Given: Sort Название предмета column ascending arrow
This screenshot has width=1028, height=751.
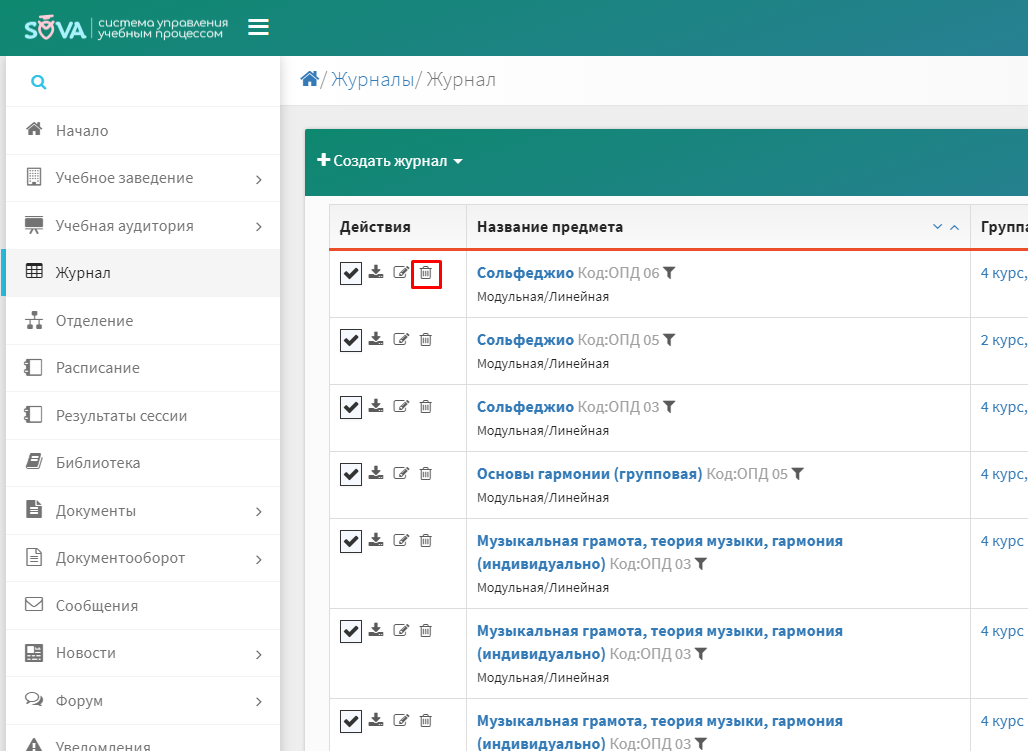Looking at the screenshot, I should click(x=955, y=227).
